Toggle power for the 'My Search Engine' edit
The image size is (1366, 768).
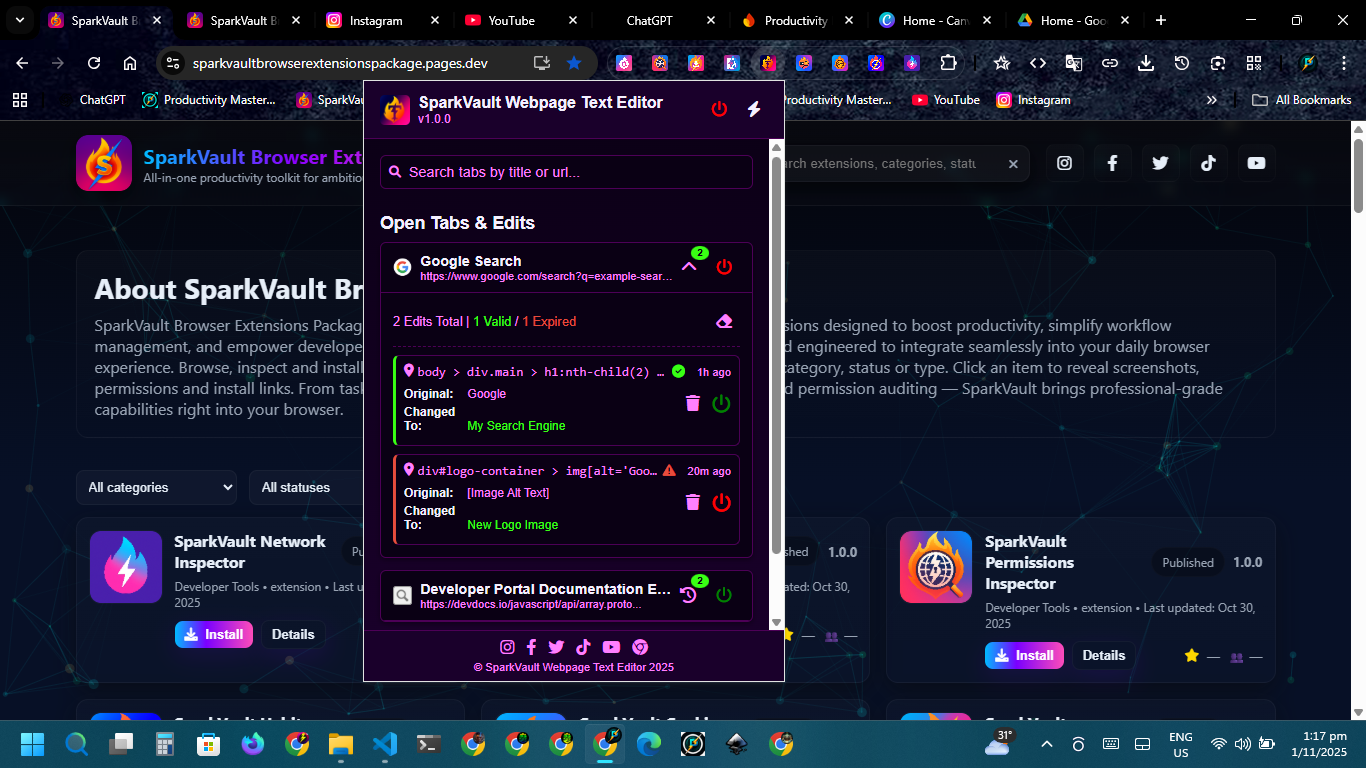721,403
